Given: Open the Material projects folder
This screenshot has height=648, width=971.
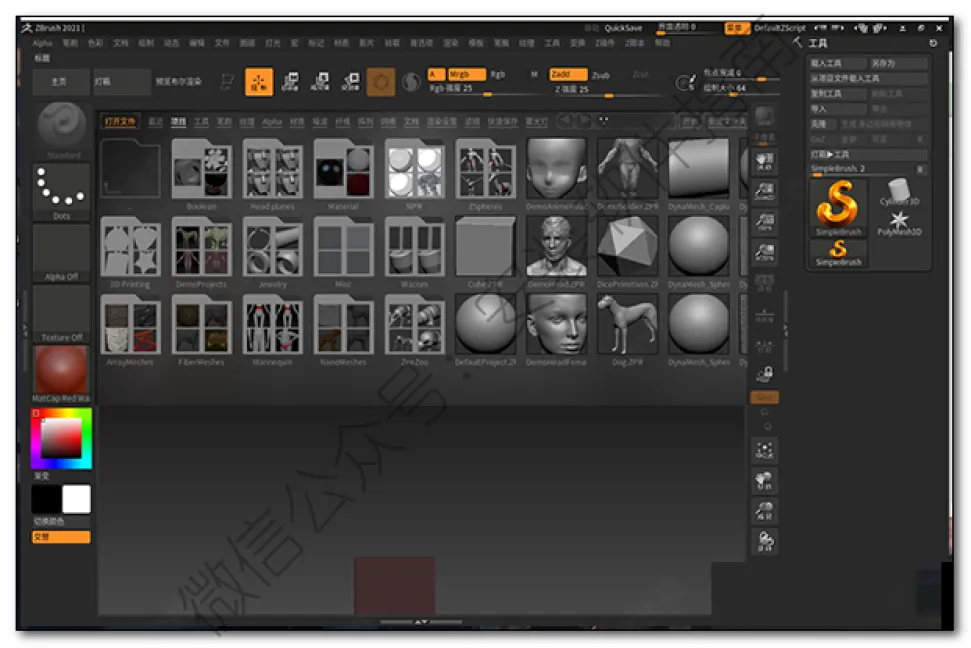Looking at the screenshot, I should (x=343, y=175).
